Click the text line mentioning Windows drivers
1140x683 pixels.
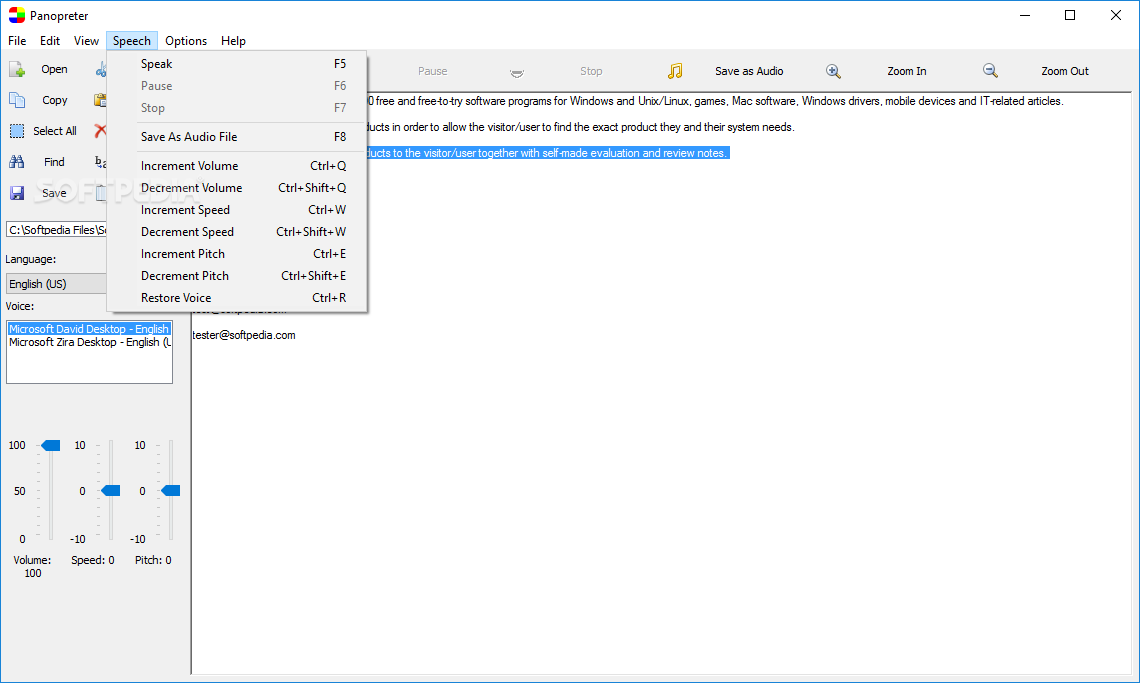coord(715,101)
